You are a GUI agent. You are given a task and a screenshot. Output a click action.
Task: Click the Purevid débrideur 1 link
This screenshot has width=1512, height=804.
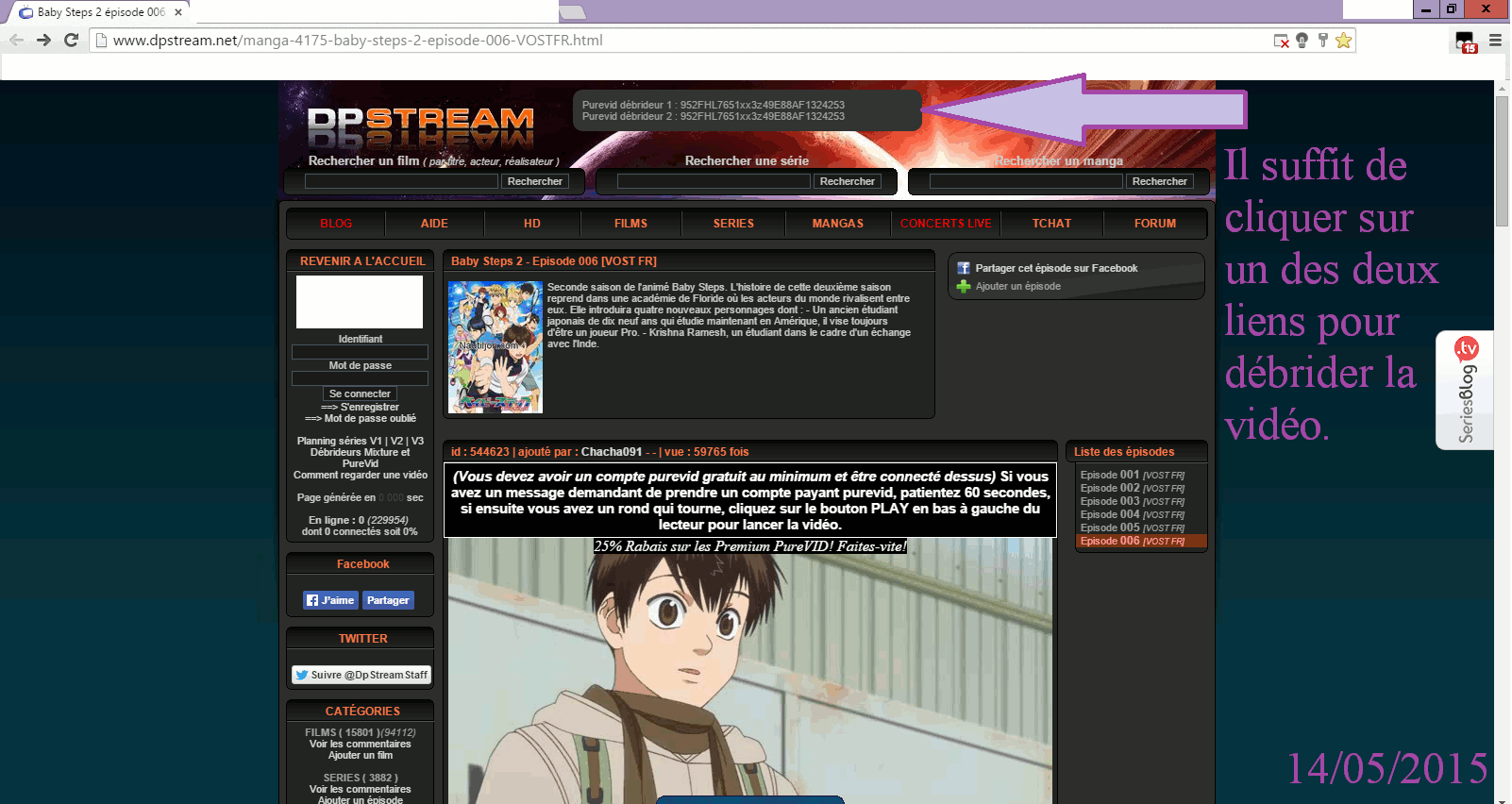713,105
